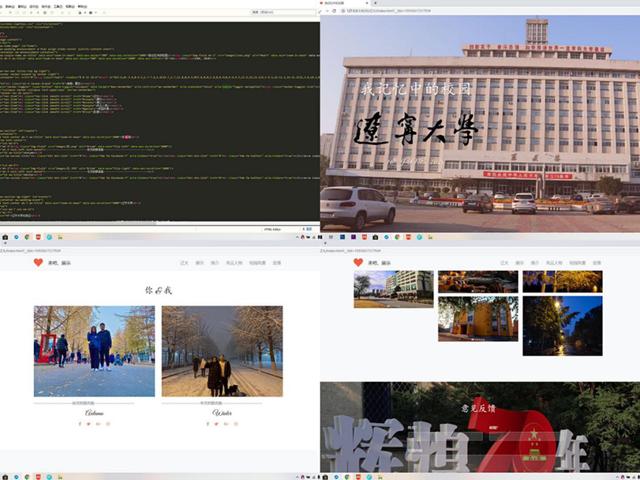Open the Winter snowy street couple photo
The image size is (640, 480).
coord(222,351)
